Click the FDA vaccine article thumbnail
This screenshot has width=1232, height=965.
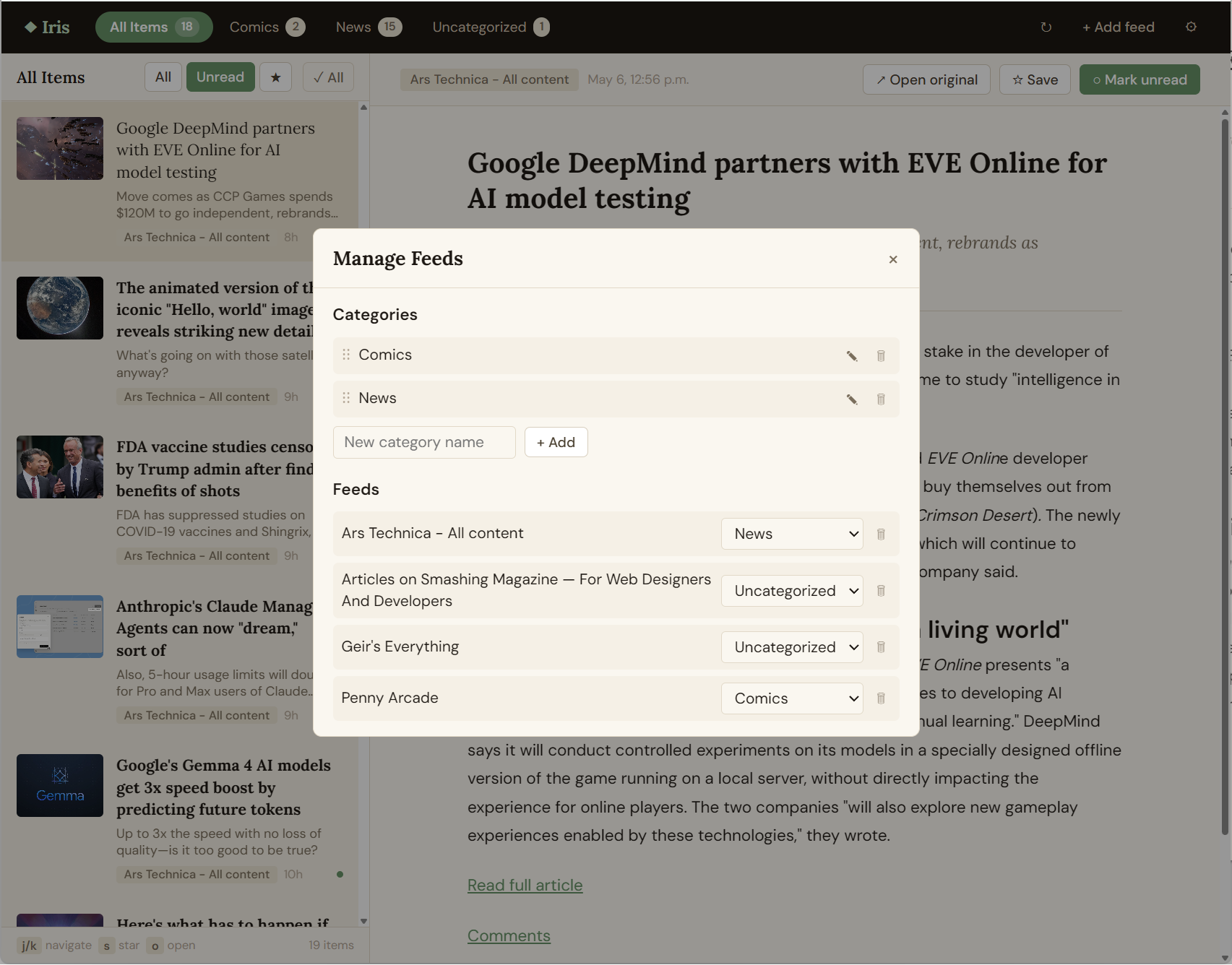coord(60,467)
